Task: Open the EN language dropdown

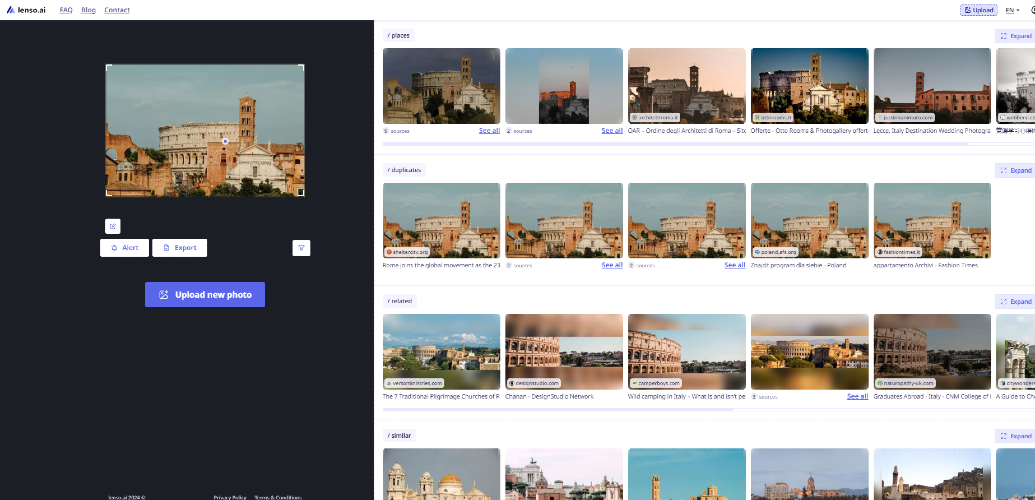Action: (1012, 10)
